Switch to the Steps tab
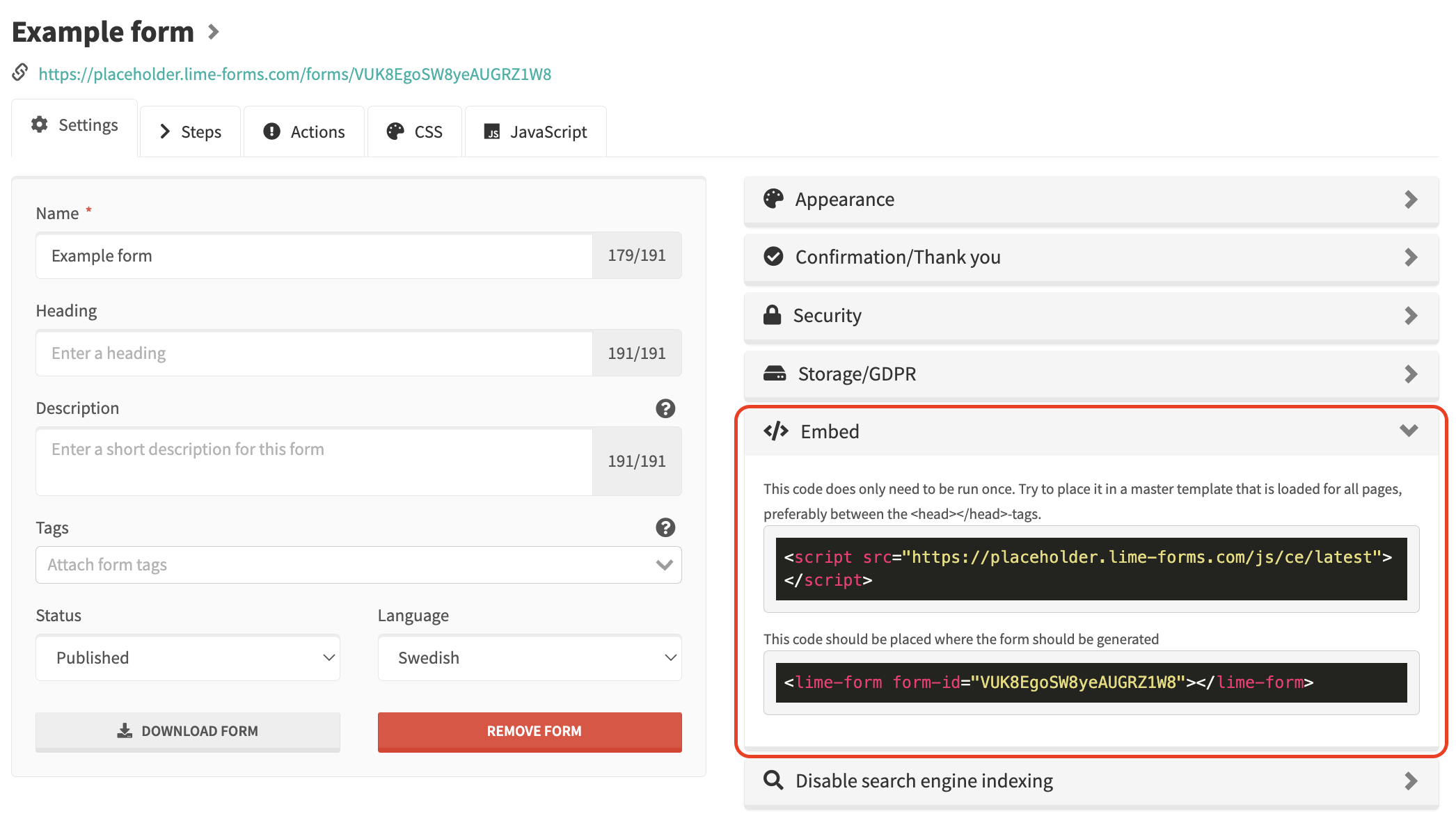This screenshot has height=832, width=1456. [x=190, y=131]
